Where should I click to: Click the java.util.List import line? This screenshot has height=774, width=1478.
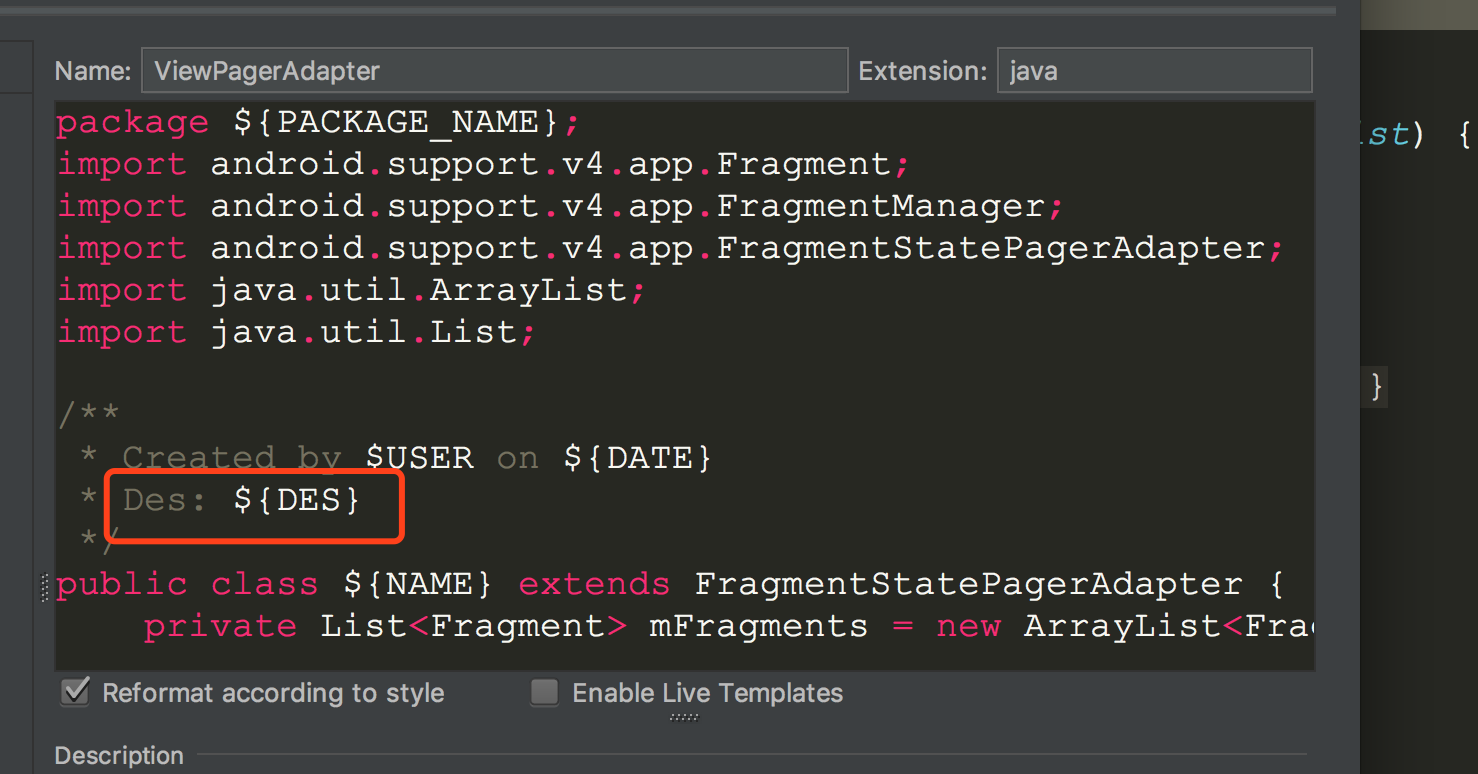[365, 332]
